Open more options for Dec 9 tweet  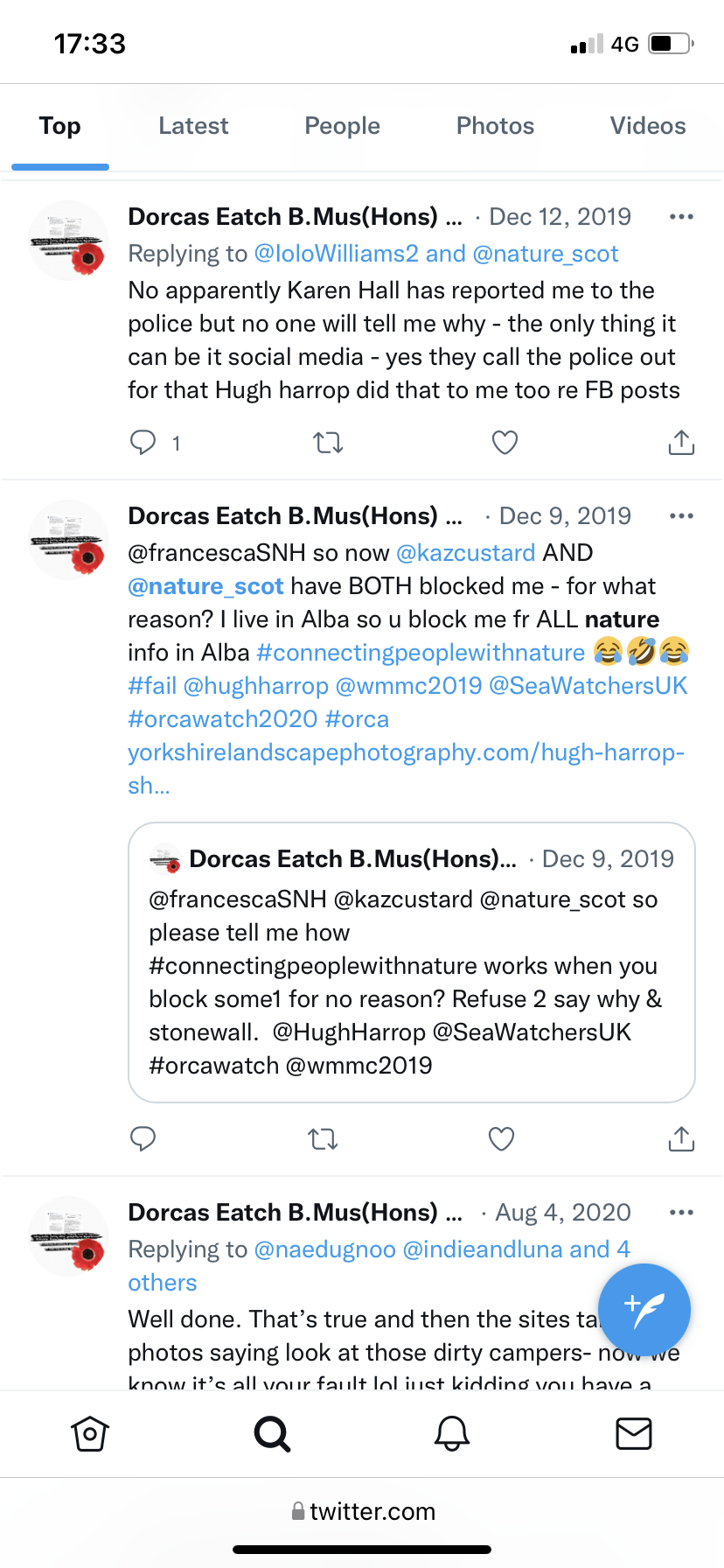(681, 516)
